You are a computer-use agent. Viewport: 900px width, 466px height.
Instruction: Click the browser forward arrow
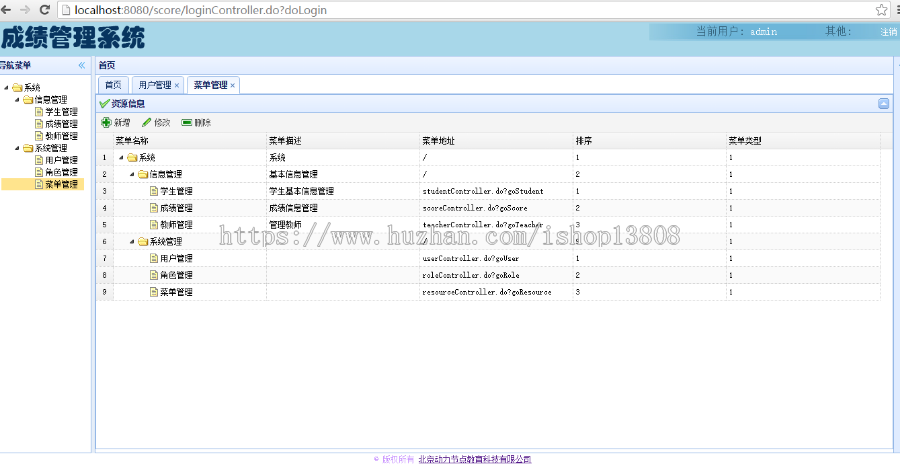point(25,10)
